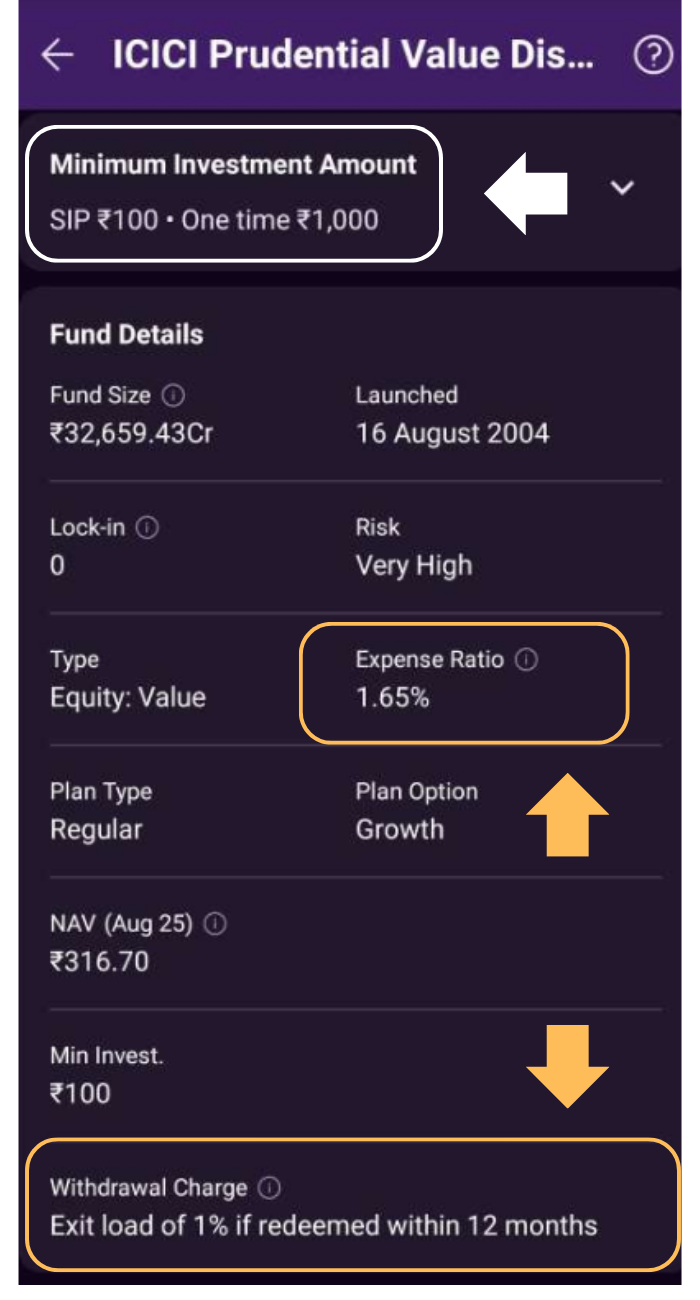The image size is (700, 1300).
Task: Select the Fund Details heading
Action: (126, 334)
